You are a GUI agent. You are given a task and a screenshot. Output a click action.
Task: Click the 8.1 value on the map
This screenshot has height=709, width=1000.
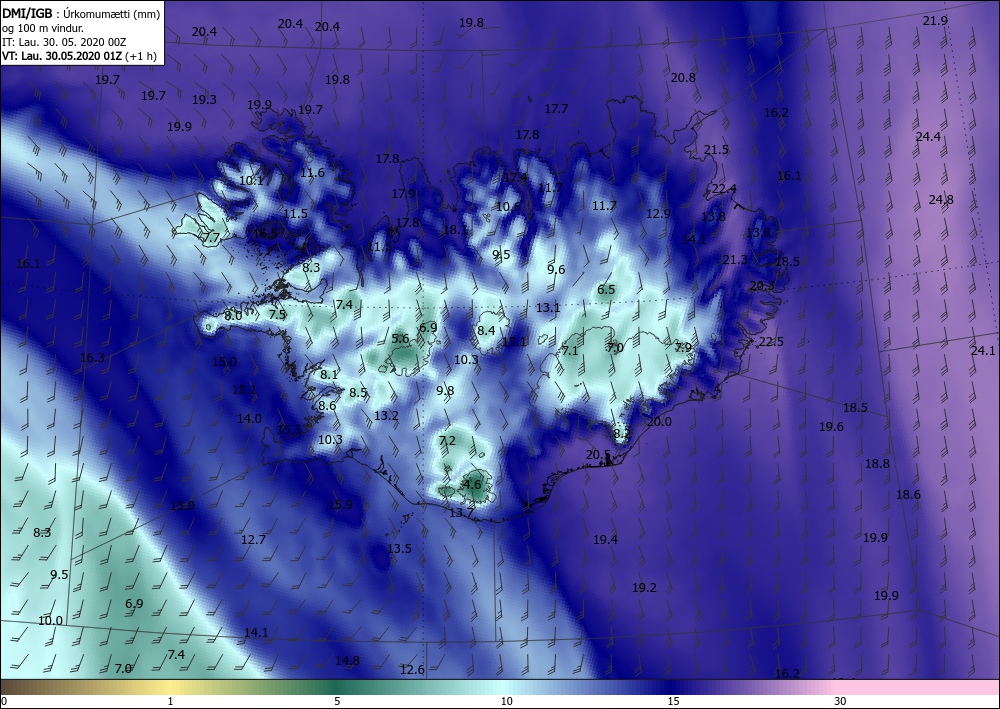pos(329,375)
